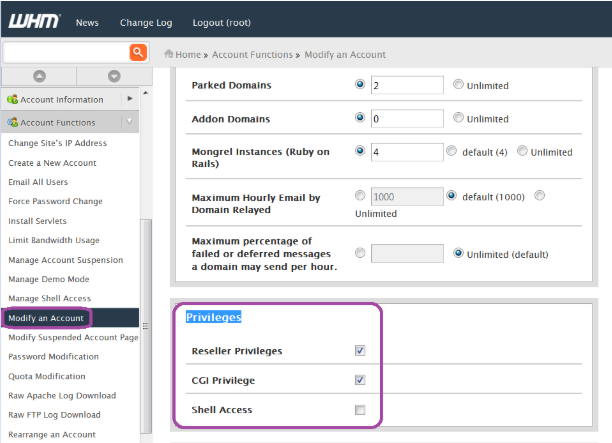612x443 pixels.
Task: Select Unlimited (default) for failed messages
Action: (458, 253)
